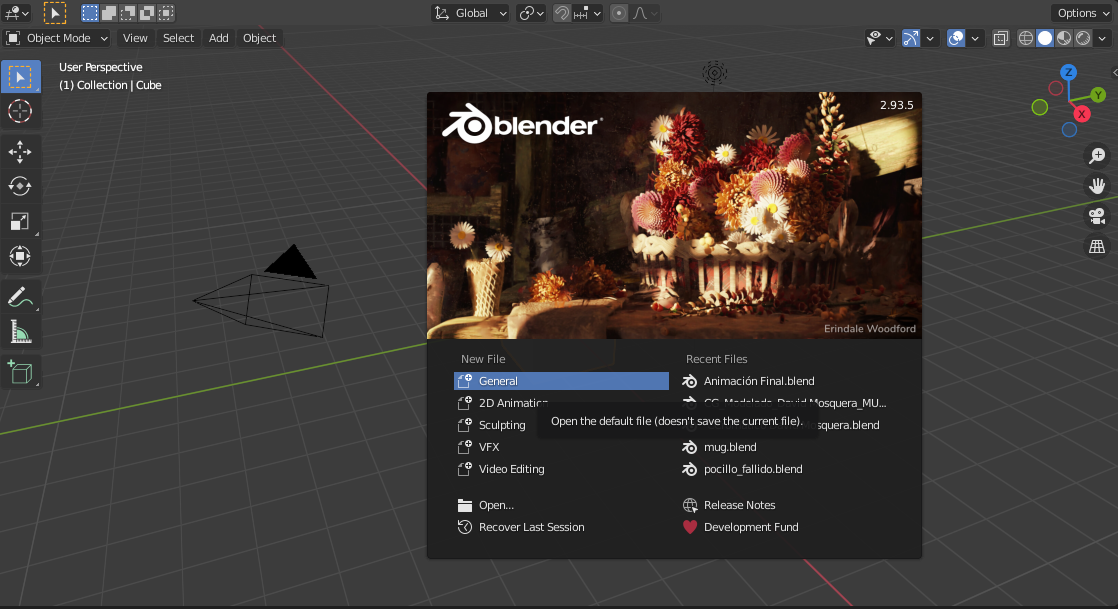
Task: Switch to Wireframe viewport shading
Action: click(x=1025, y=38)
